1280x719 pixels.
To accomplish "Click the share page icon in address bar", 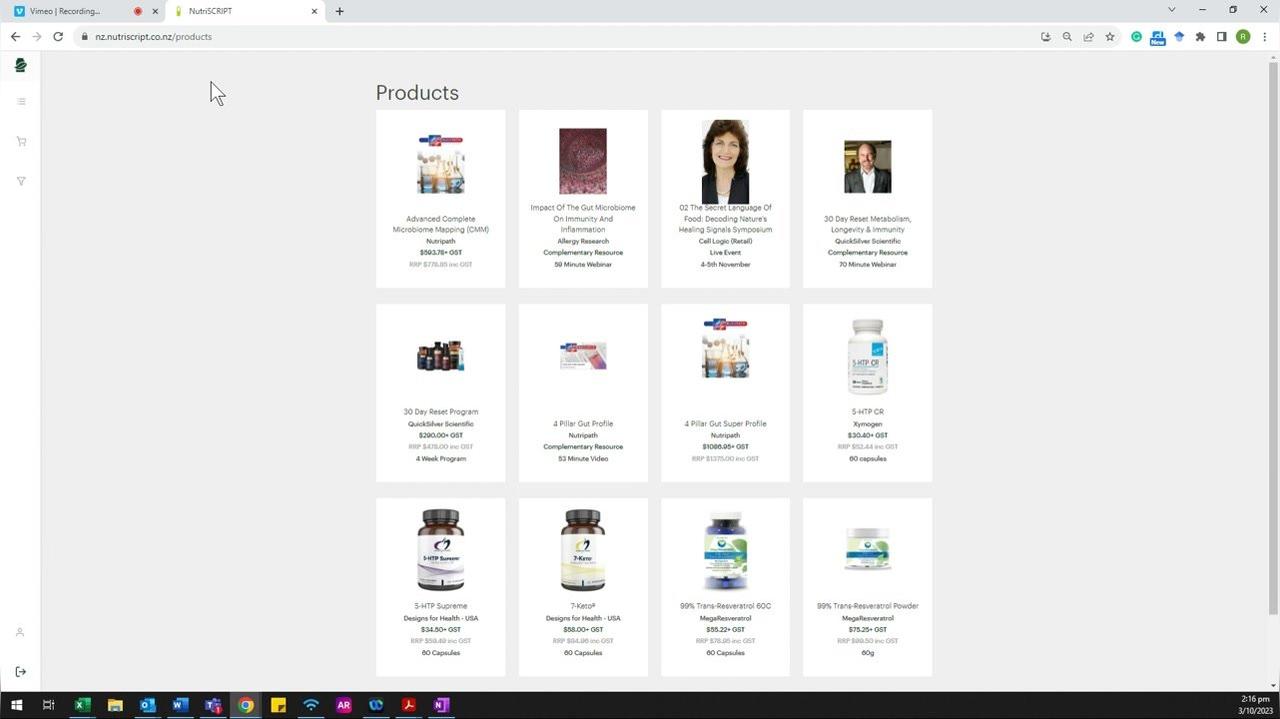I will [1088, 37].
